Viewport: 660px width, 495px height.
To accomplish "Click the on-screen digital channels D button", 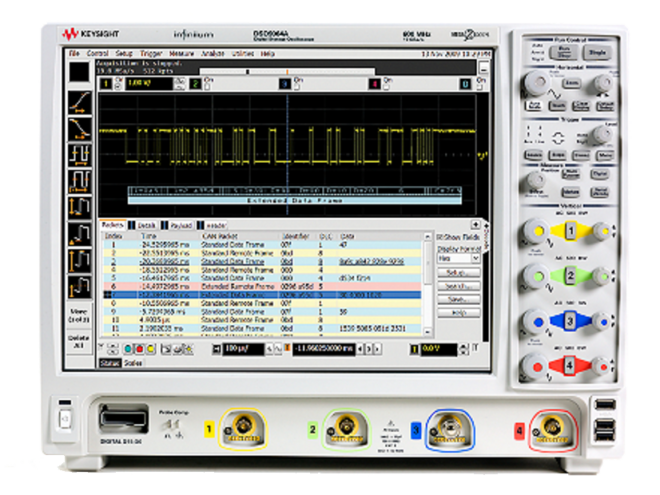I will pos(465,84).
